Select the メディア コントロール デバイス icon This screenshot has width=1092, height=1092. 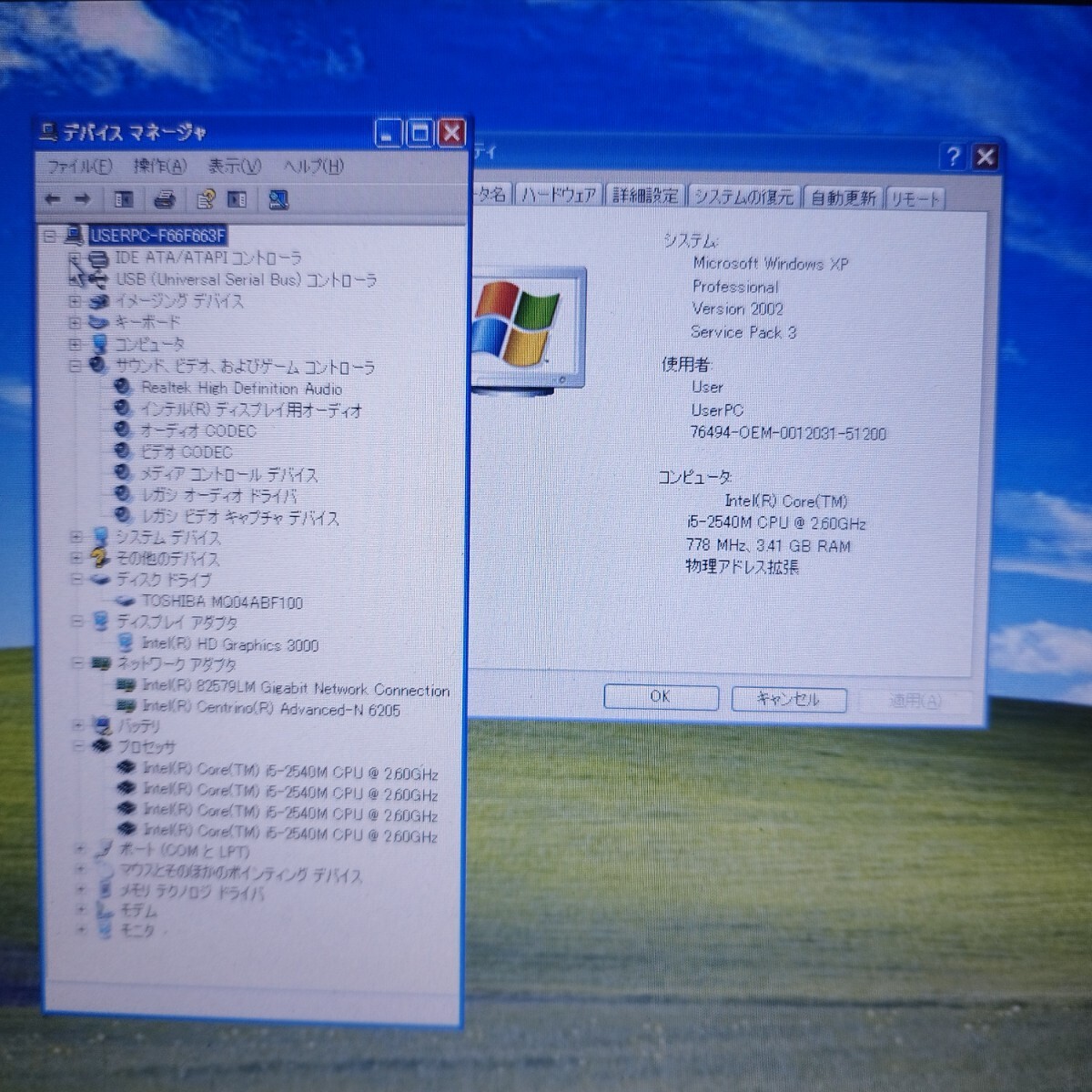(x=124, y=473)
